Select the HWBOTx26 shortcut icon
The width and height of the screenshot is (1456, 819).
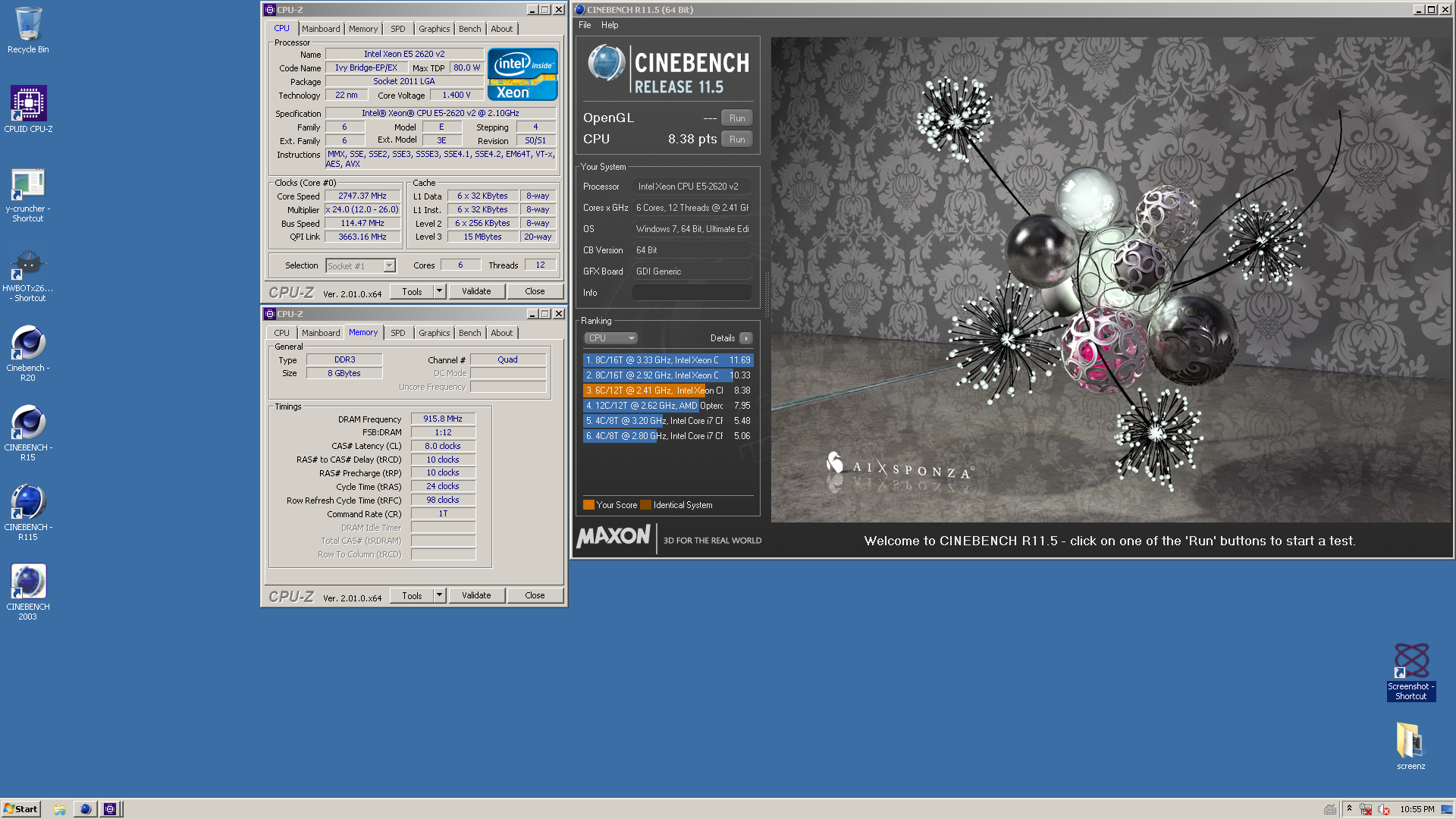coord(28,275)
